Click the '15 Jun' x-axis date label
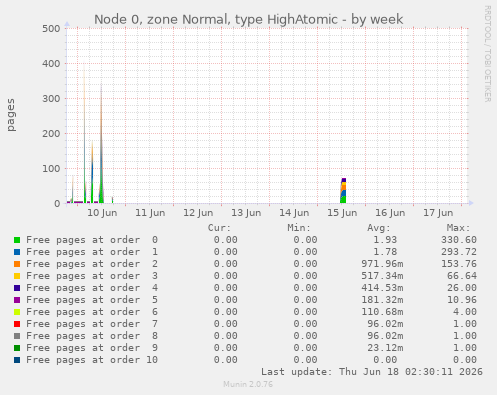Viewport: 497px width, 395px height. click(342, 213)
